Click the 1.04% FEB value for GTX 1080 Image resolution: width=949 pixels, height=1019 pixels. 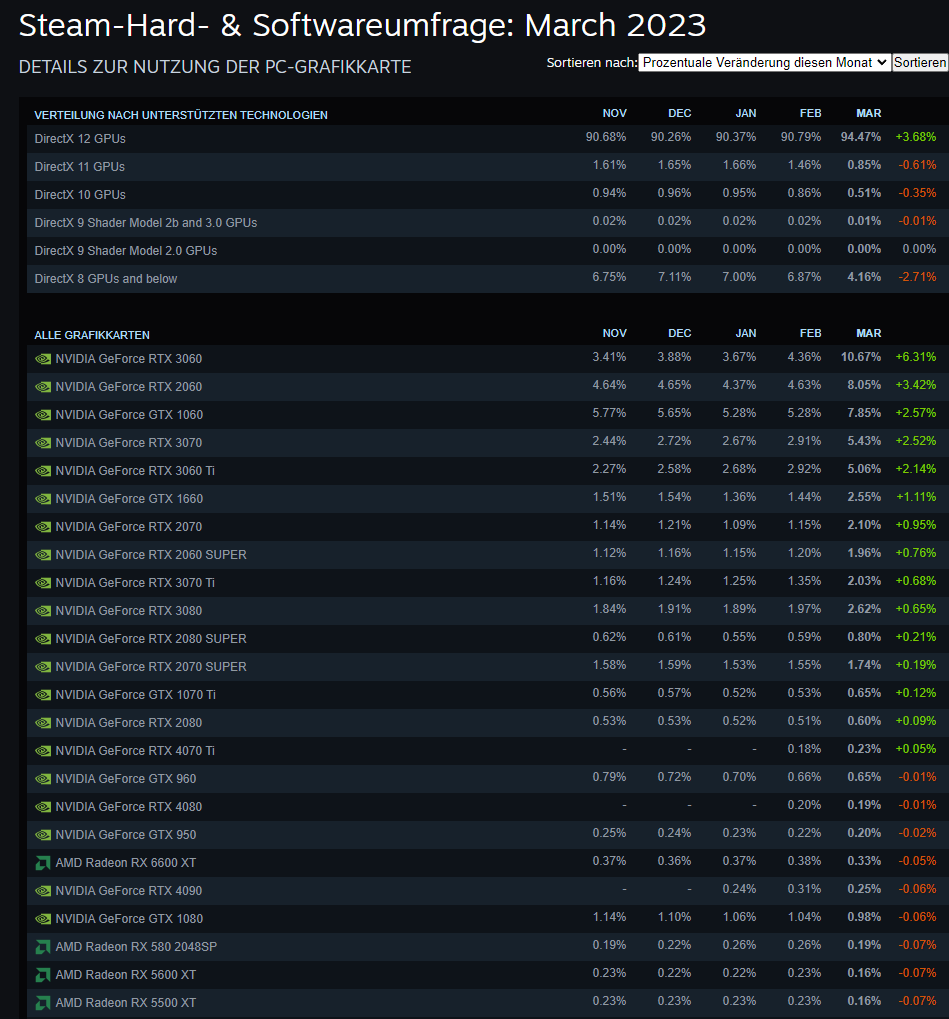click(x=804, y=917)
